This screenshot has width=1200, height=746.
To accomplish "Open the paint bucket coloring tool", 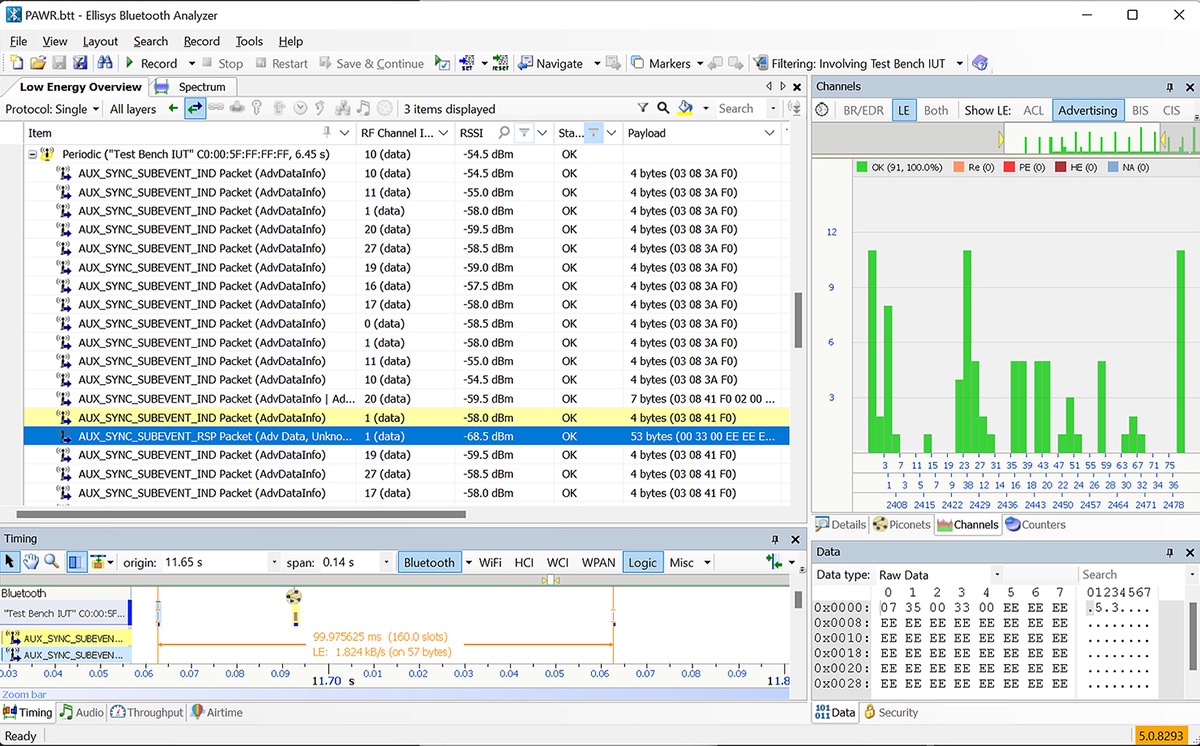I will coord(685,108).
